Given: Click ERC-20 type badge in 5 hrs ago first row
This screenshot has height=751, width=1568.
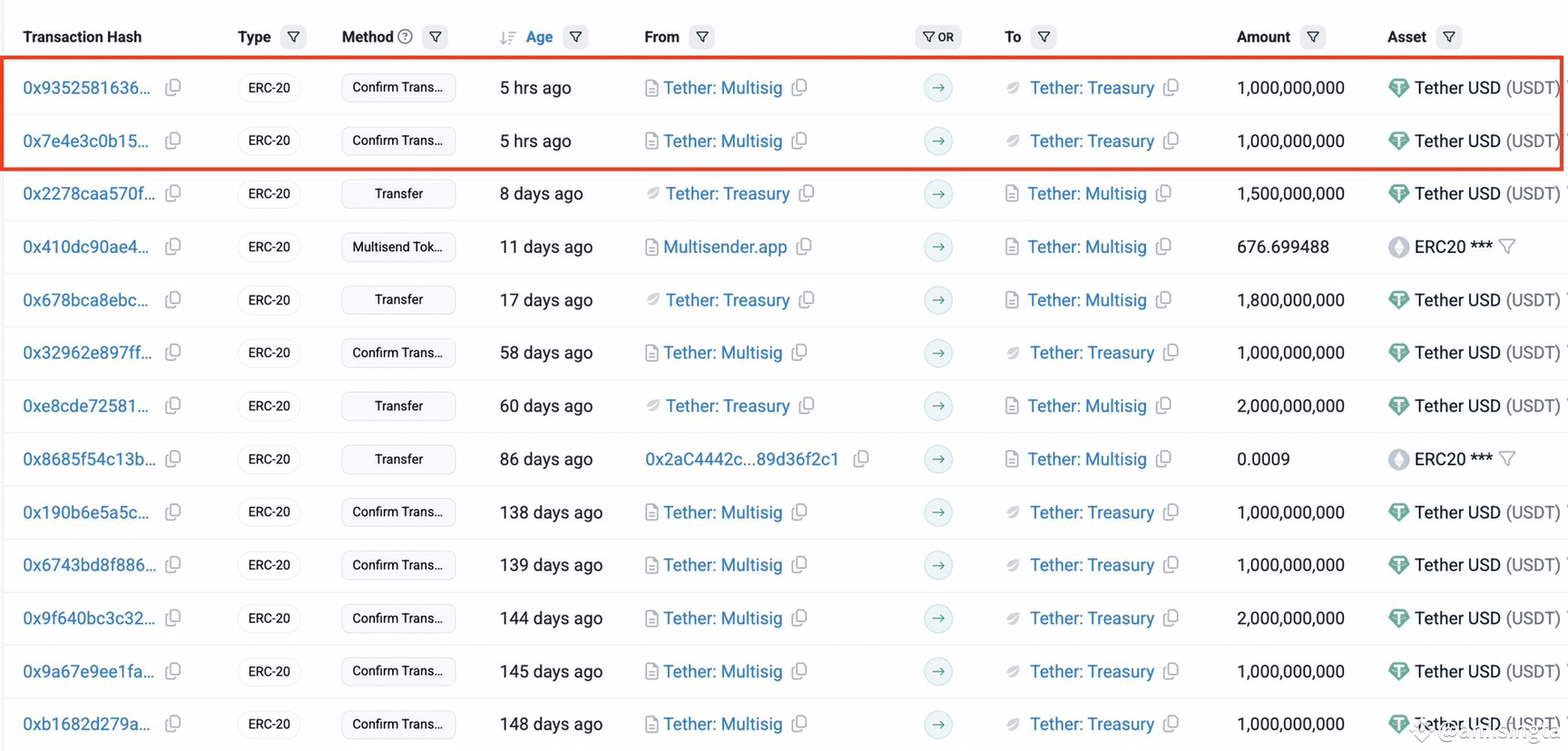Looking at the screenshot, I should (x=269, y=88).
